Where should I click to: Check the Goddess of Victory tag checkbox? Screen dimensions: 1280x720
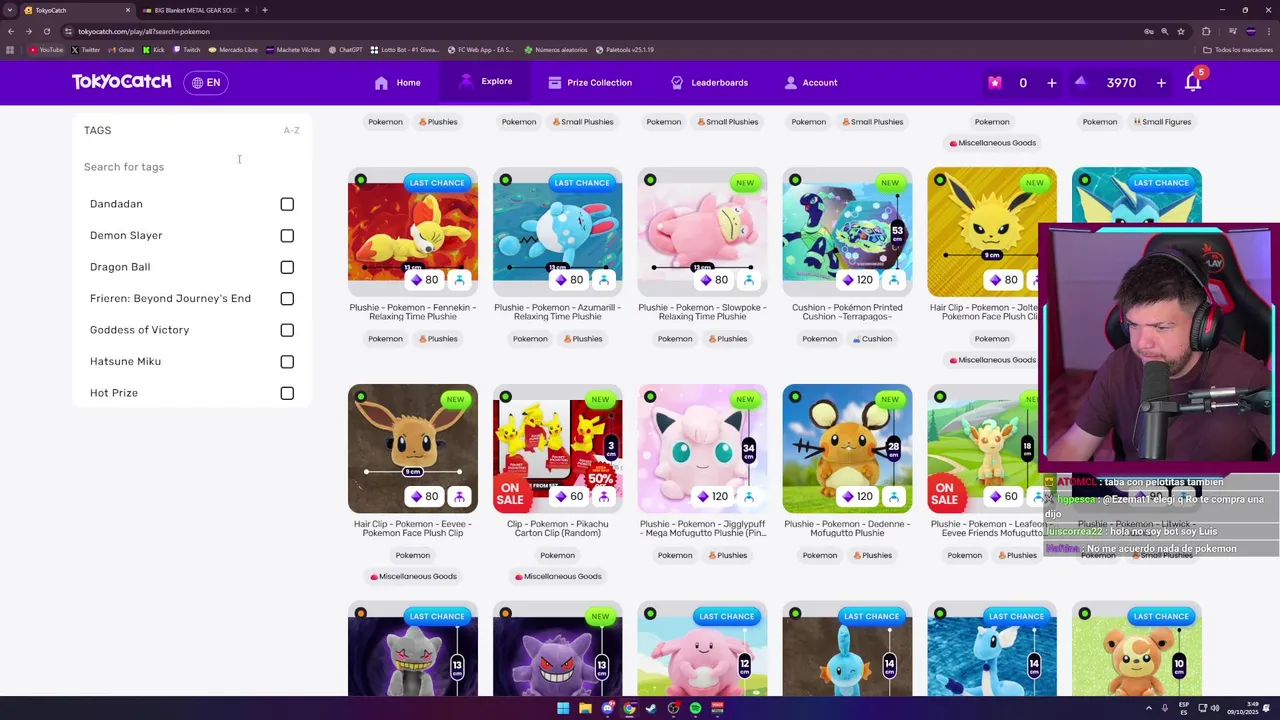pyautogui.click(x=287, y=330)
